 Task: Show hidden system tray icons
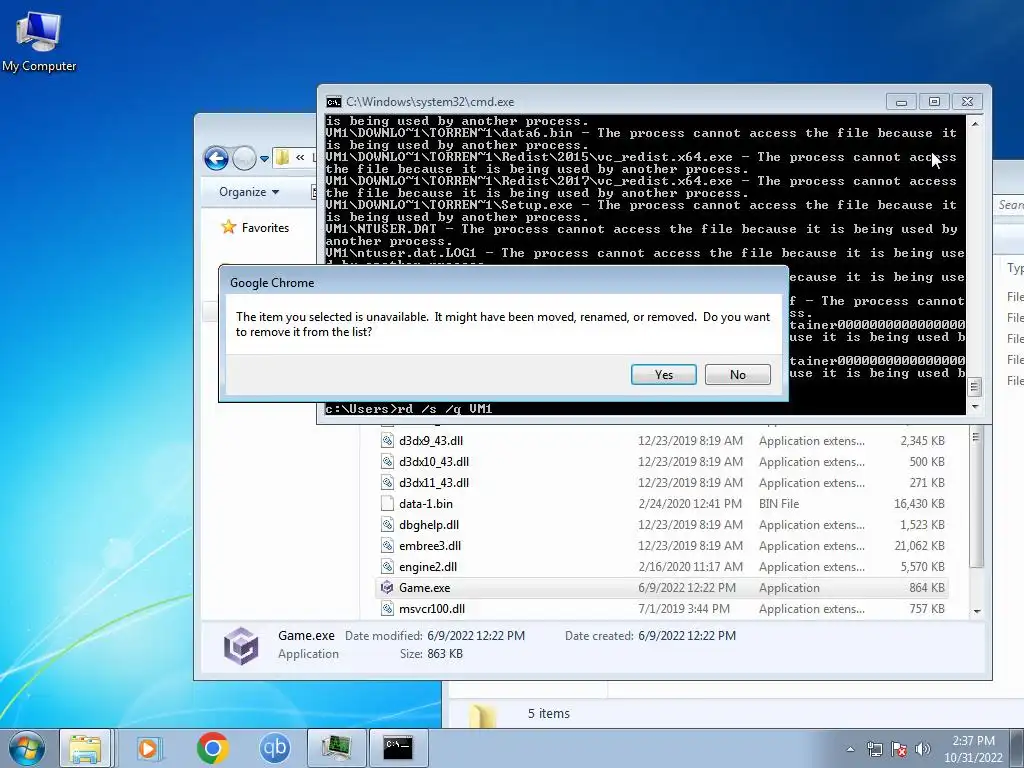(x=850, y=749)
